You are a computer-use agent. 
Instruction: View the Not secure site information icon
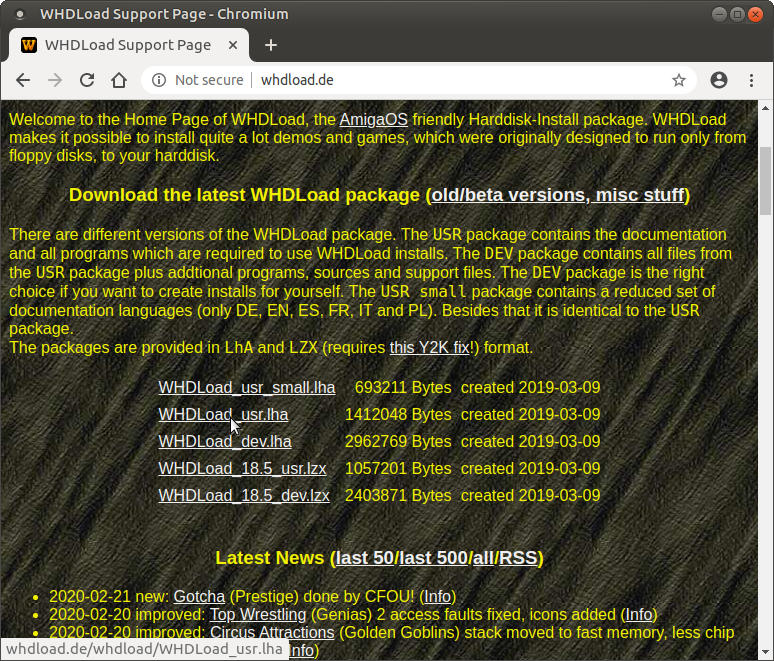tap(160, 80)
